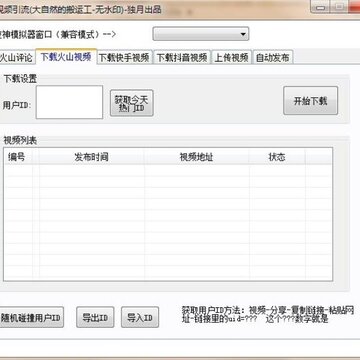This screenshot has width=360, height=360.
Task: Click the 视频地址 column header
Action: tap(197, 157)
